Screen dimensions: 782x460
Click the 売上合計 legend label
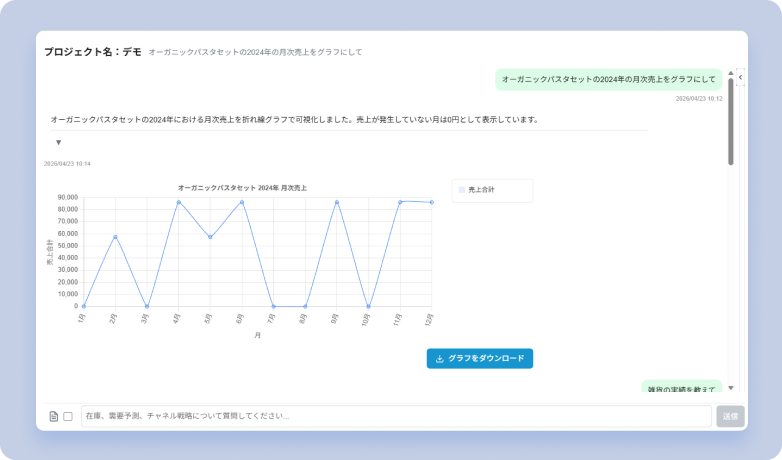pos(481,190)
